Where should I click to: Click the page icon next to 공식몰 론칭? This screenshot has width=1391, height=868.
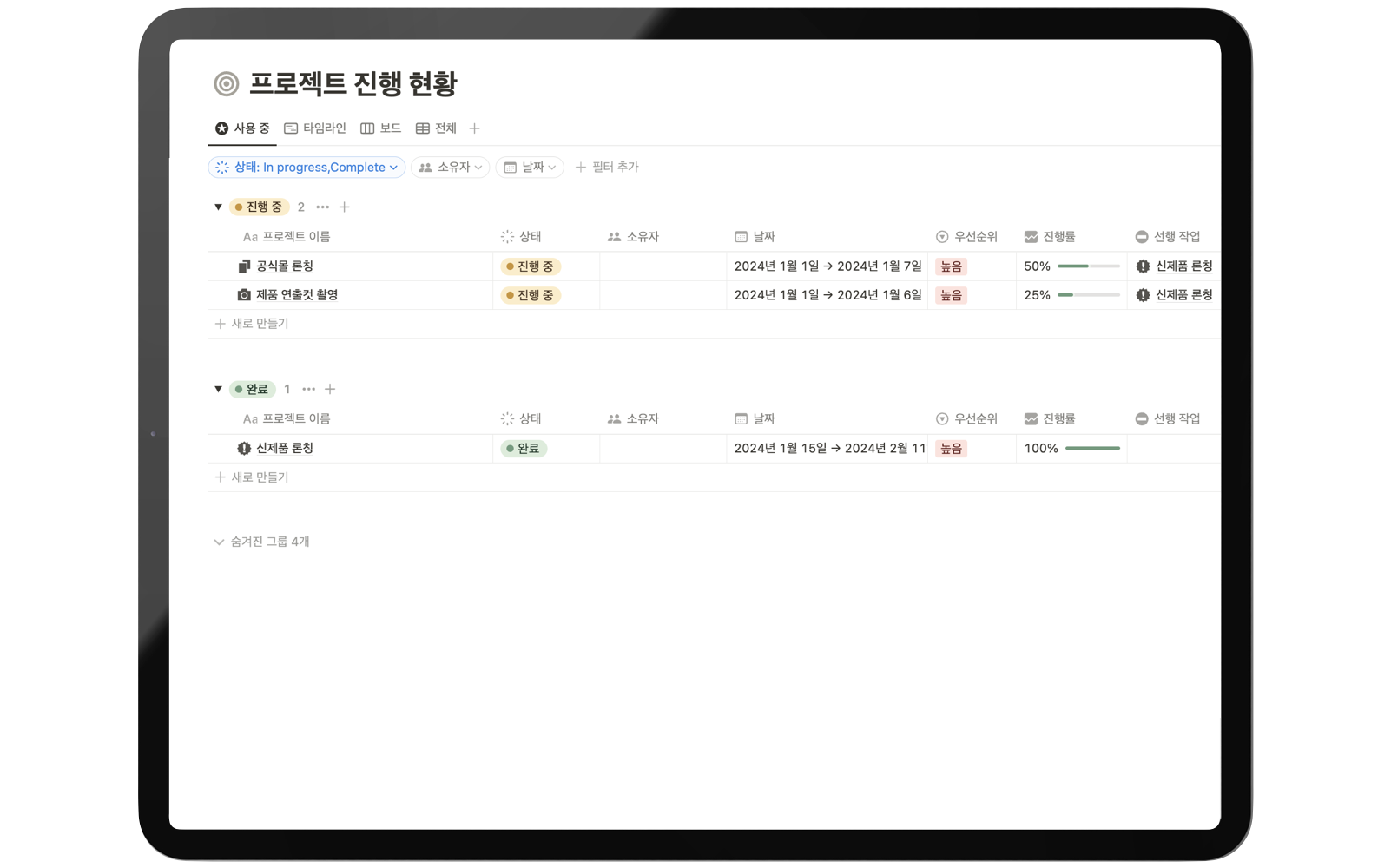pos(244,266)
